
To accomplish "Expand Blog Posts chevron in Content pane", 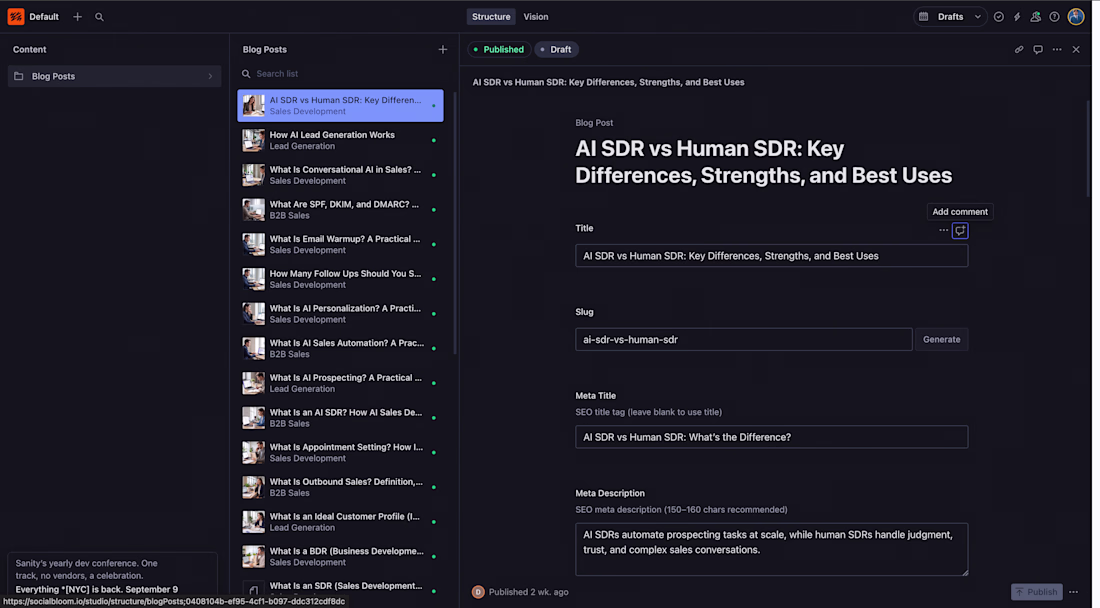I will [x=210, y=76].
